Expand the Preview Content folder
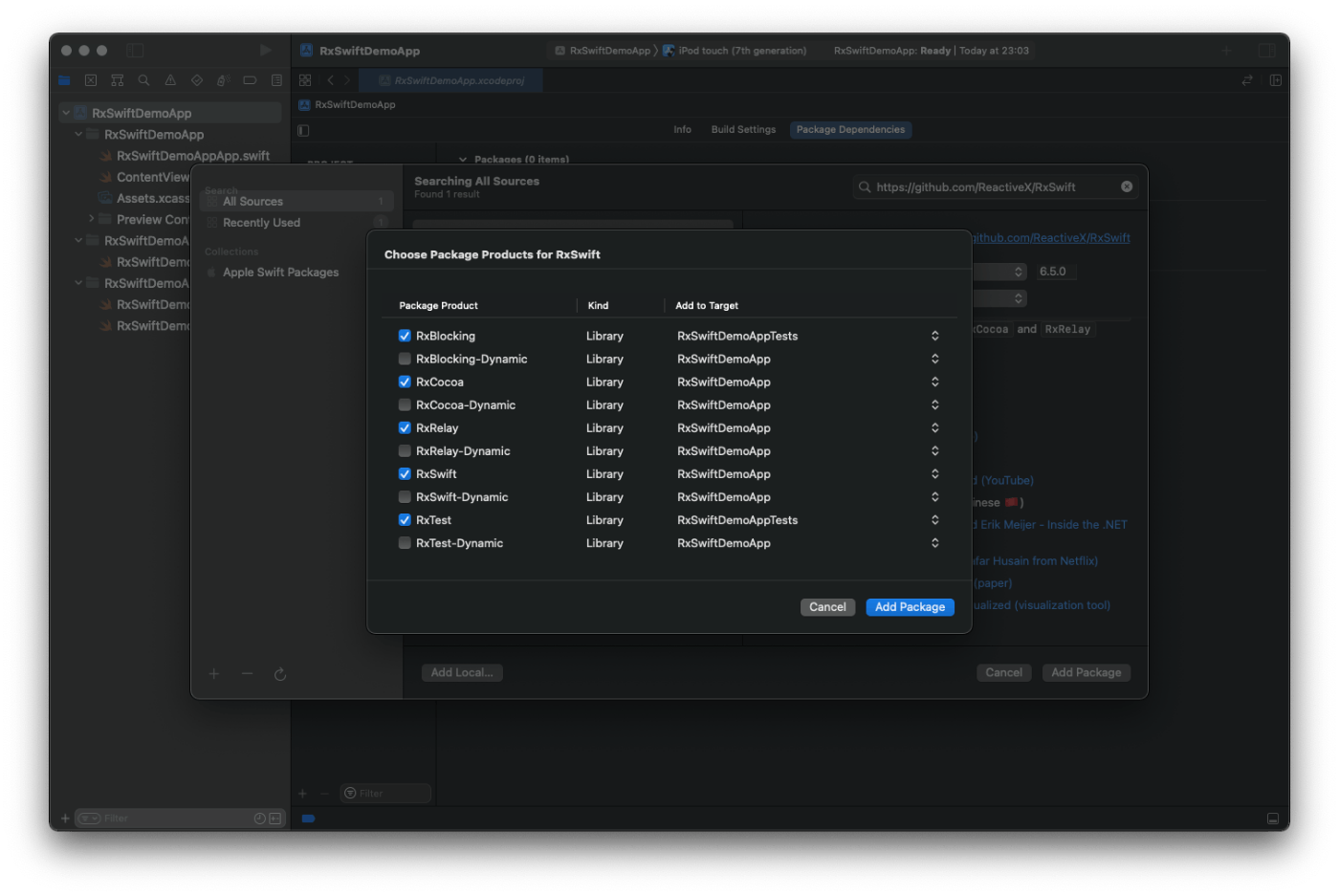The image size is (1339, 896). click(92, 220)
